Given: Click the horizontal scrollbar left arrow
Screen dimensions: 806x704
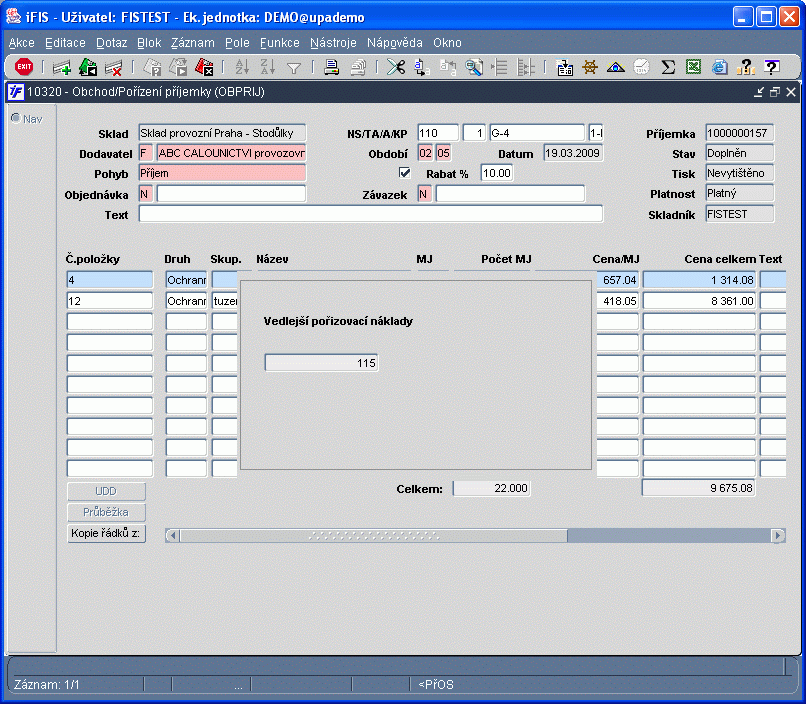Looking at the screenshot, I should (x=173, y=535).
